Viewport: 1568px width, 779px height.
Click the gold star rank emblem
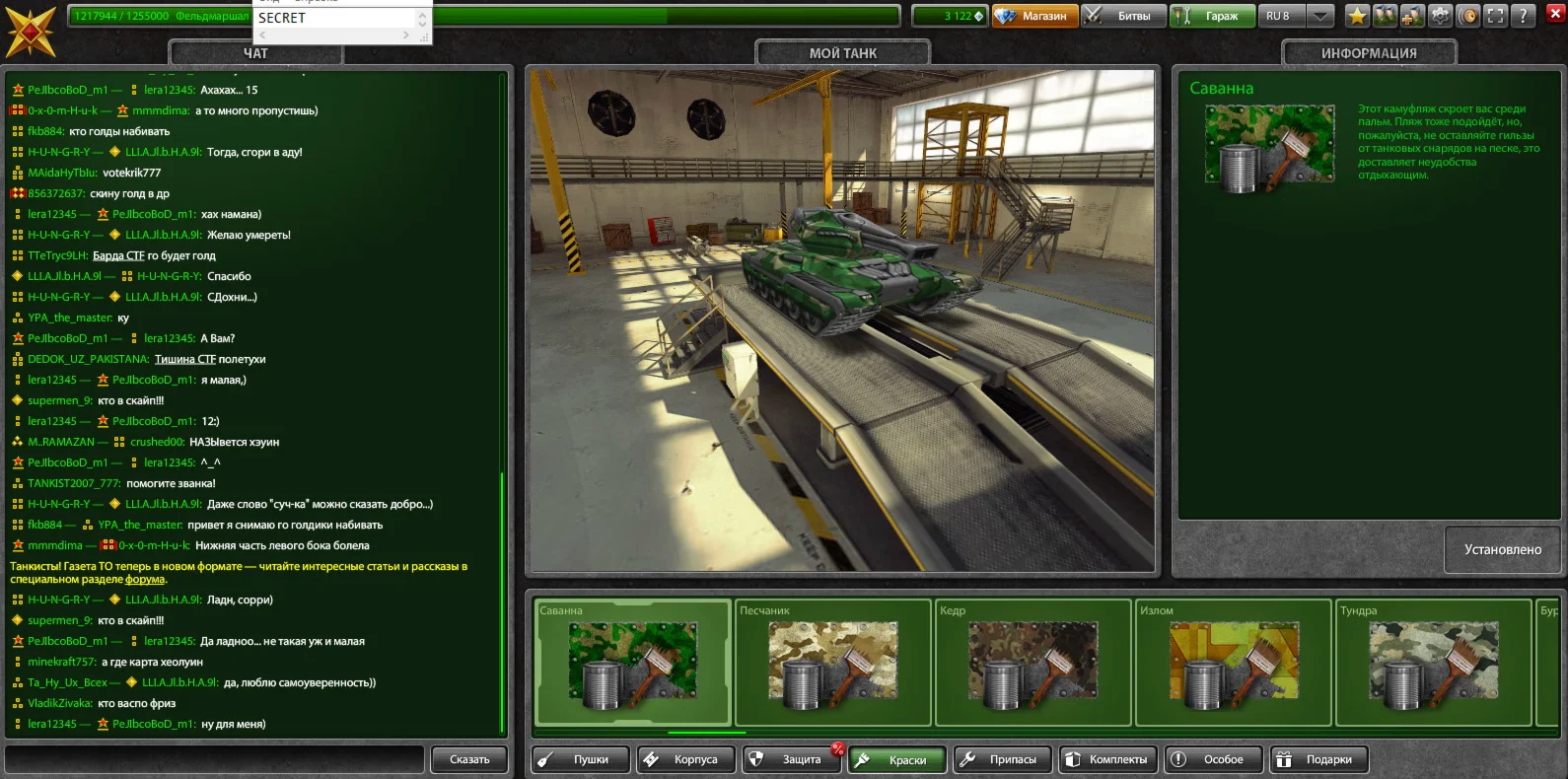(31, 31)
